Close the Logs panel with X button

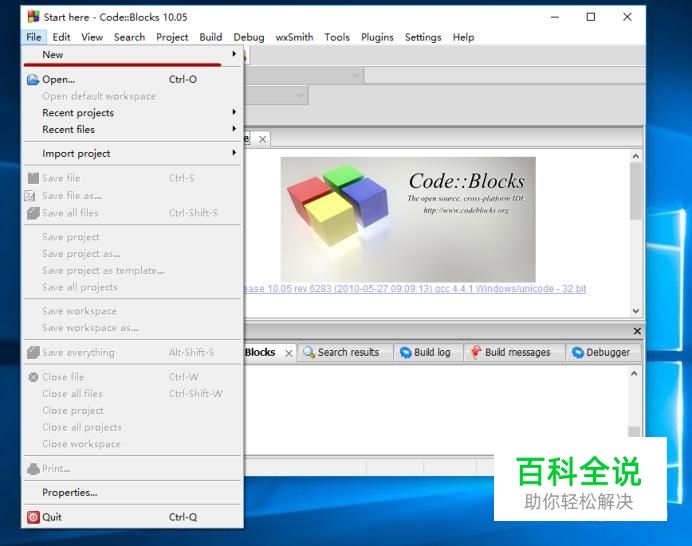[637, 331]
